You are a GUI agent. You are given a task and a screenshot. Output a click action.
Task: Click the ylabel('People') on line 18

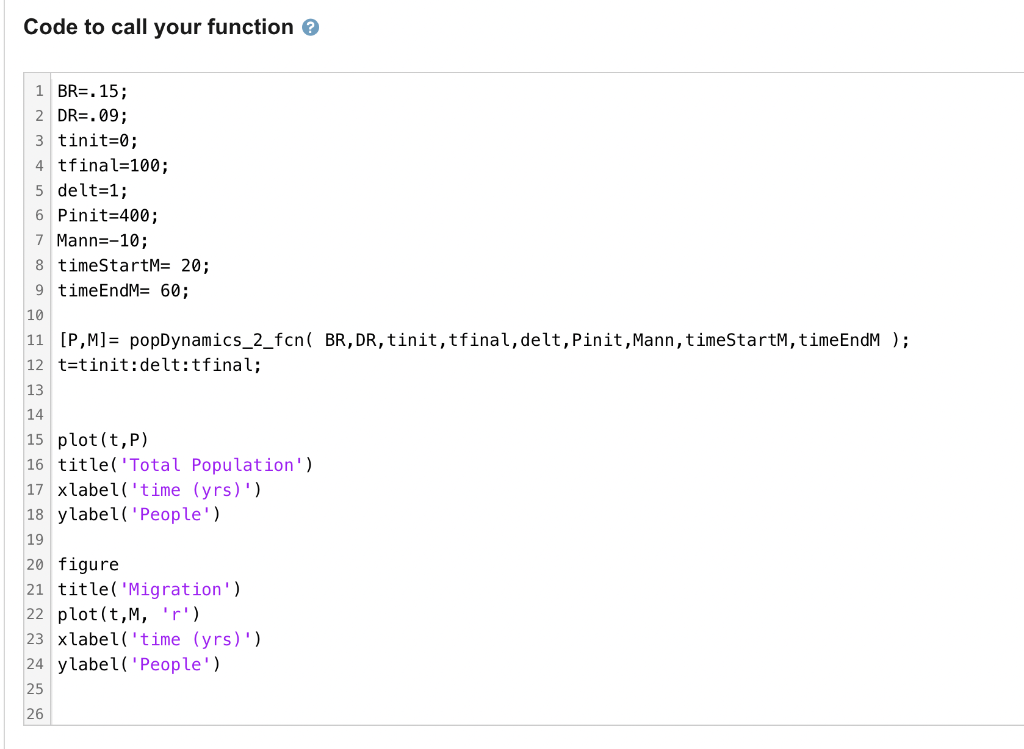click(x=139, y=515)
